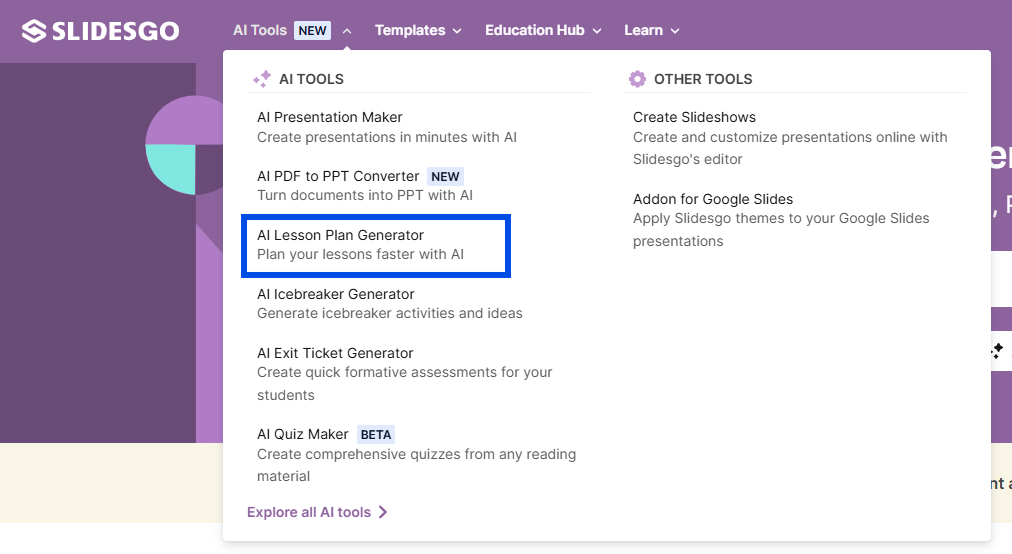Expand the Education Hub dropdown
This screenshot has height=554, width=1012.
pyautogui.click(x=543, y=31)
